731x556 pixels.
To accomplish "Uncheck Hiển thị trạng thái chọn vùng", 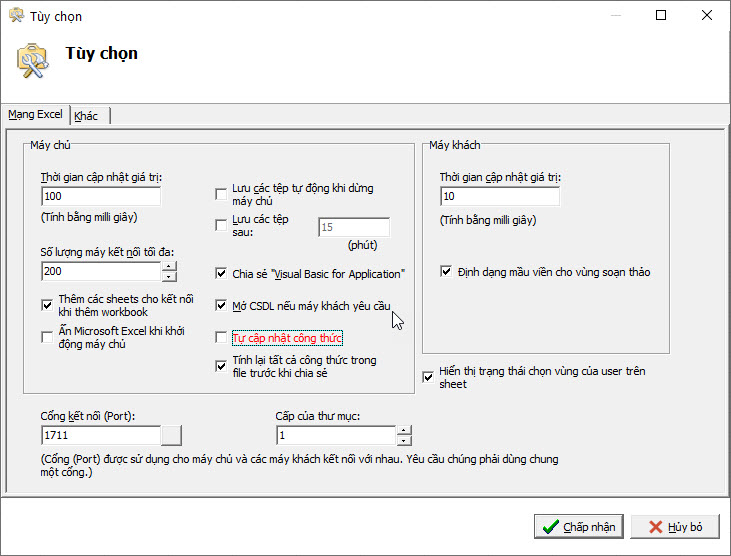I will (428, 377).
